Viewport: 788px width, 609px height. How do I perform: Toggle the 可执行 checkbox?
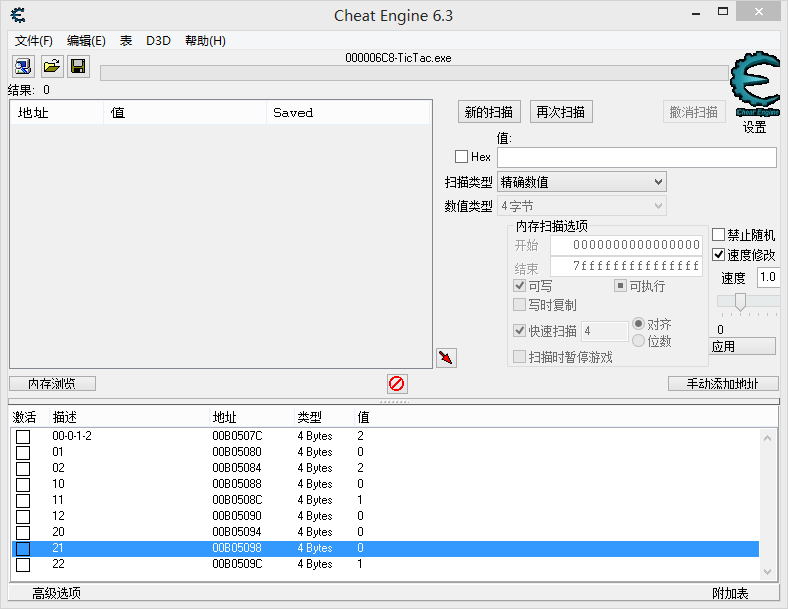[621, 286]
